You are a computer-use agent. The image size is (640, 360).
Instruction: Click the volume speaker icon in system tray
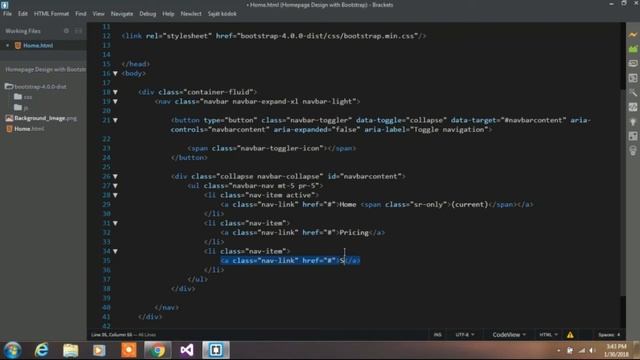pyautogui.click(x=592, y=350)
